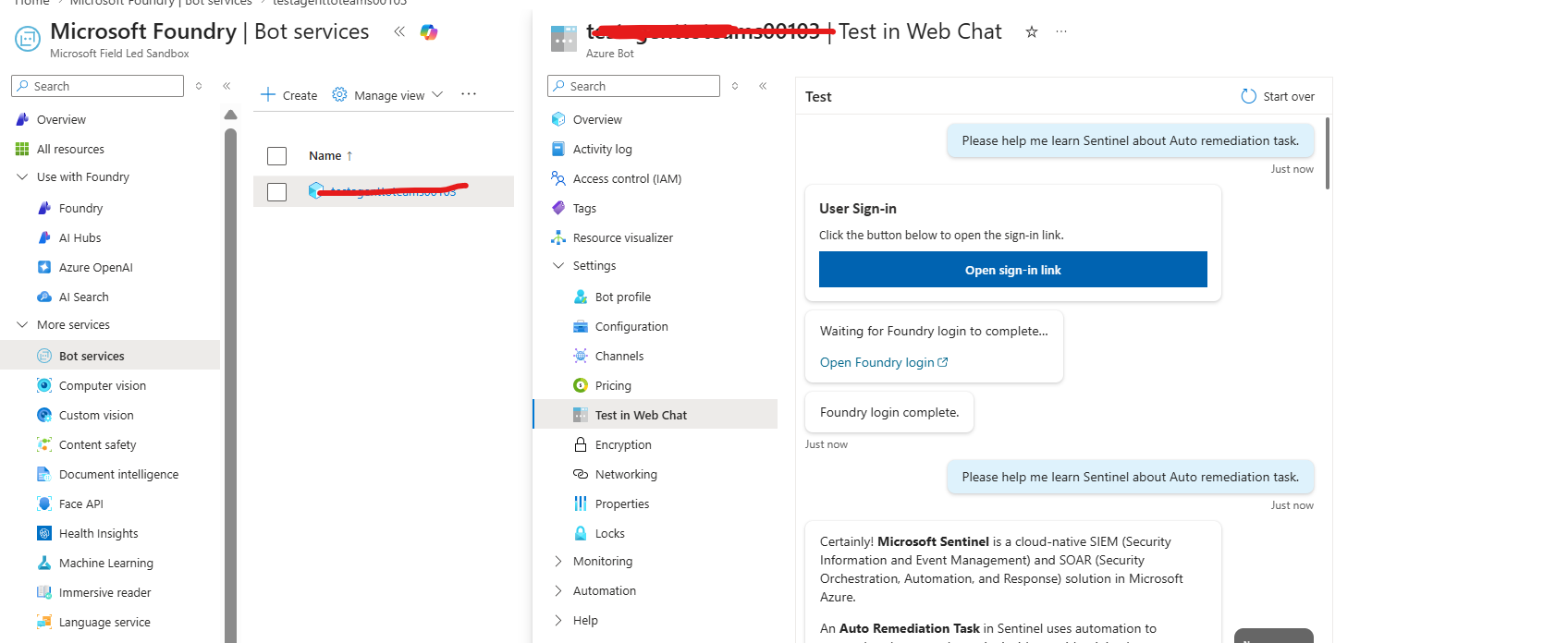
Task: Open the Manage view dropdown
Action: click(388, 95)
